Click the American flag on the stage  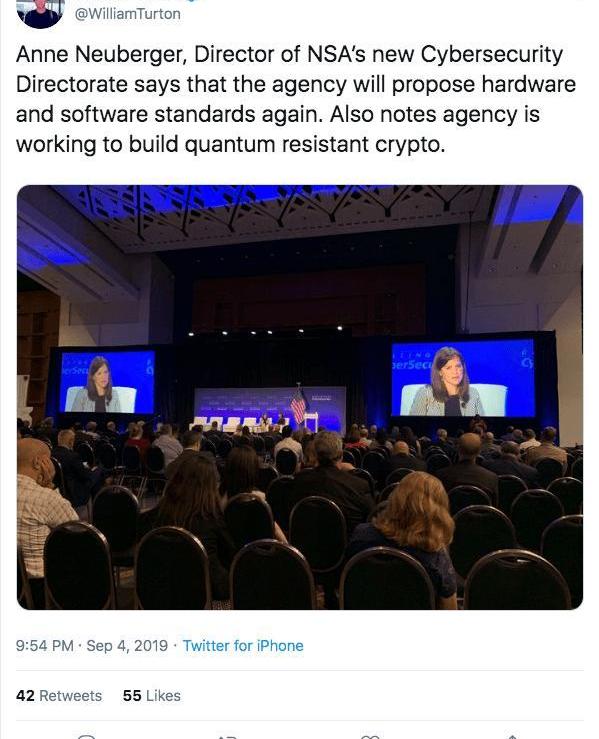(x=298, y=405)
